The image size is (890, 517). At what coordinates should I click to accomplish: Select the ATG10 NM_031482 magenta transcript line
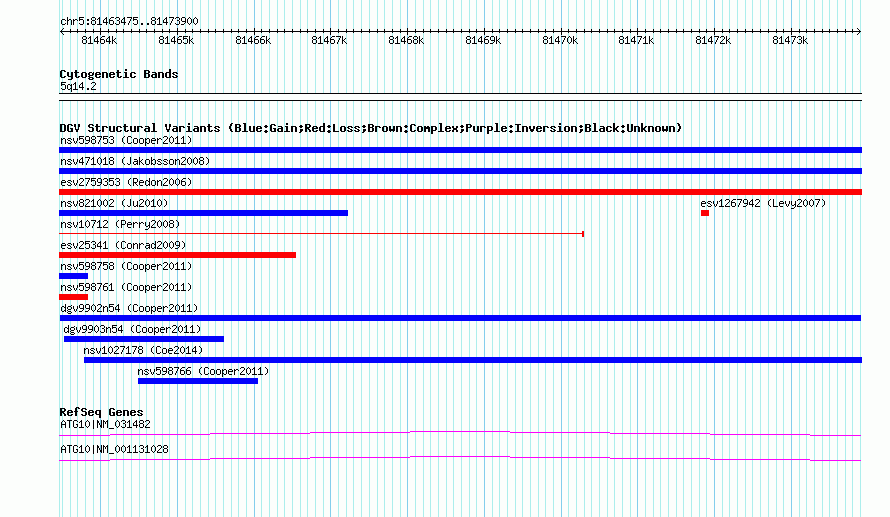pyautogui.click(x=460, y=434)
